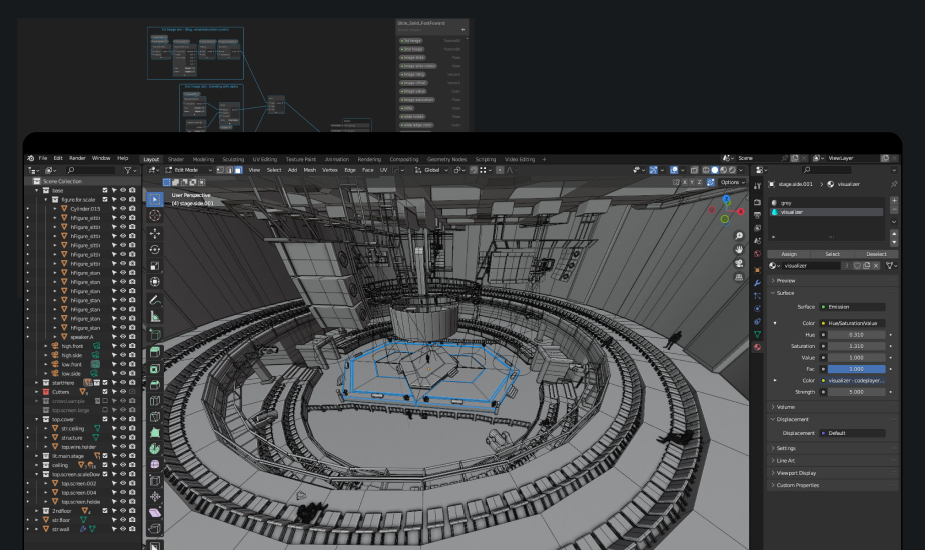Click the zoom magnifier viewport gizmo
The height and width of the screenshot is (550, 925).
tap(739, 236)
